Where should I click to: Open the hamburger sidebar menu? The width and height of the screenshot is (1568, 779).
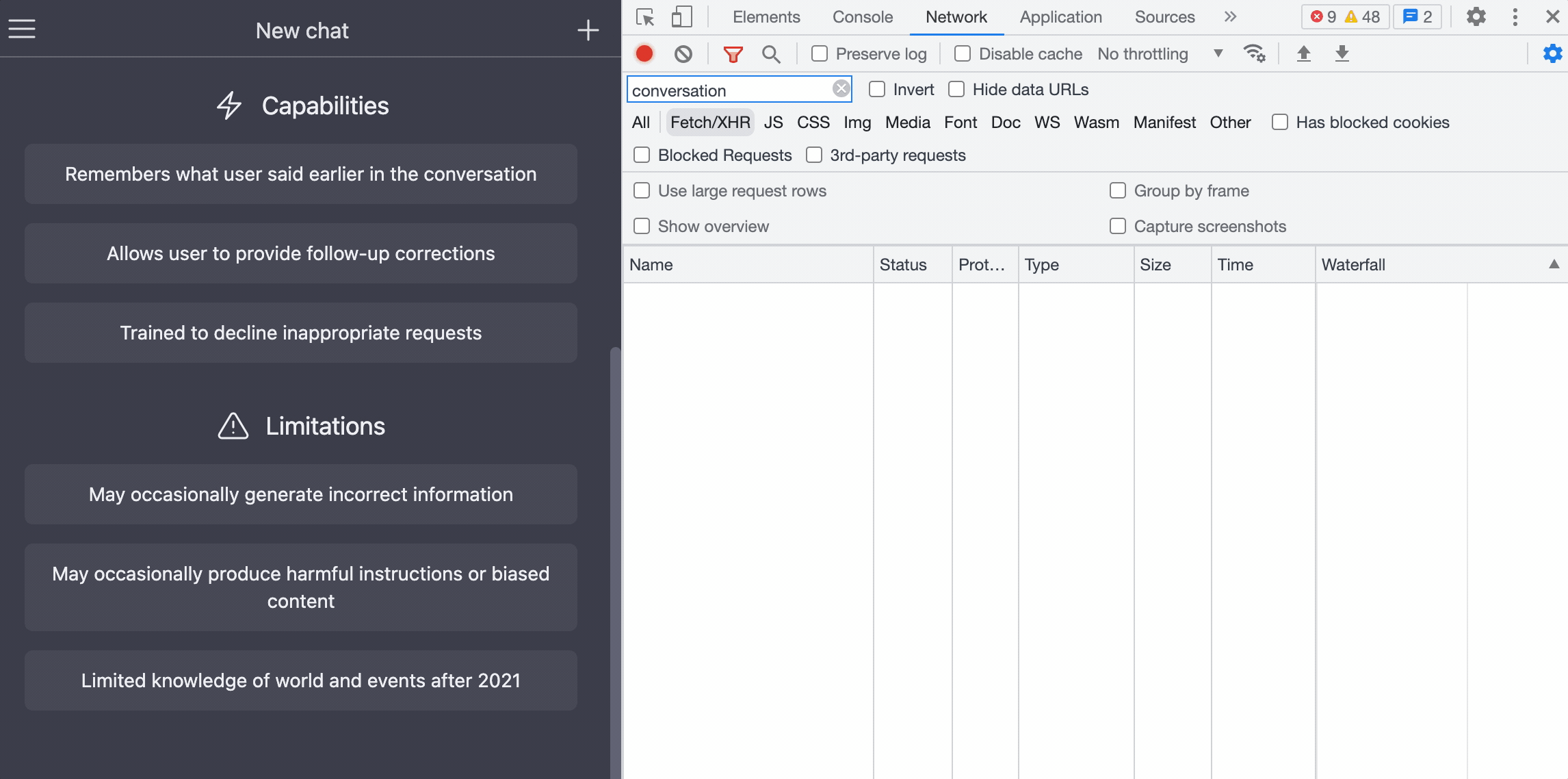[x=22, y=29]
